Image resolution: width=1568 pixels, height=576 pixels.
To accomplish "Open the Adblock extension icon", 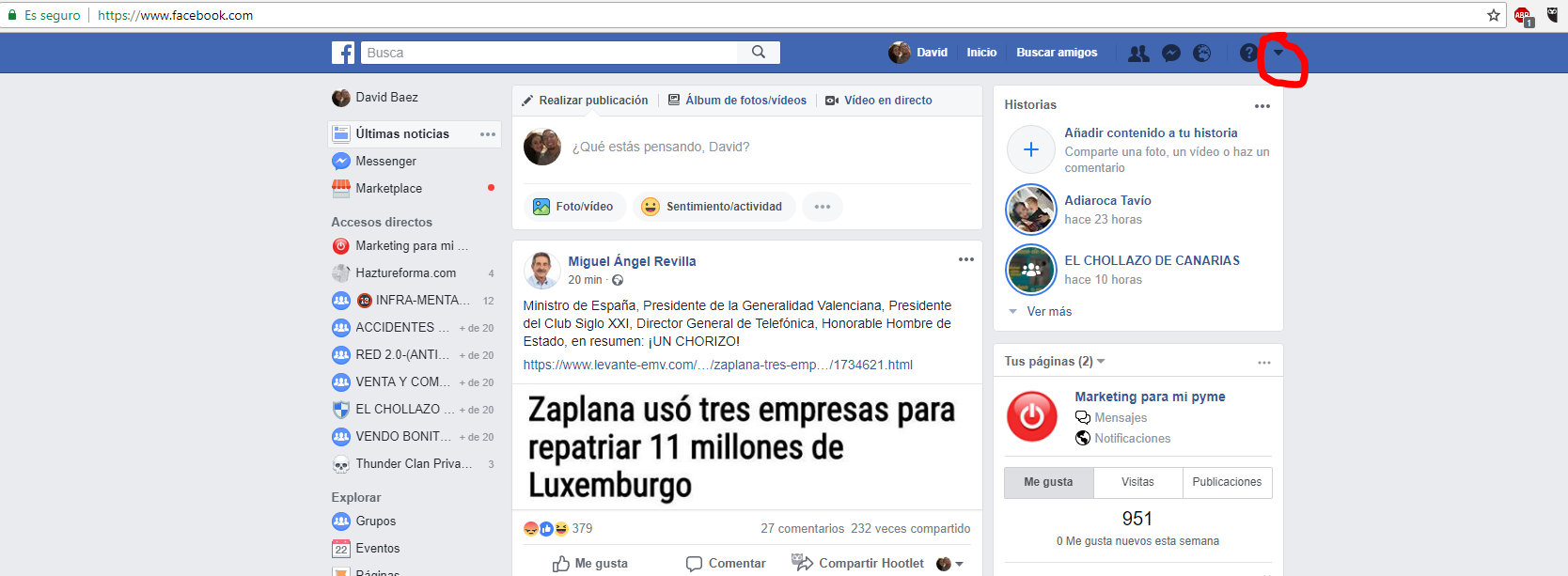I will pos(1522,16).
